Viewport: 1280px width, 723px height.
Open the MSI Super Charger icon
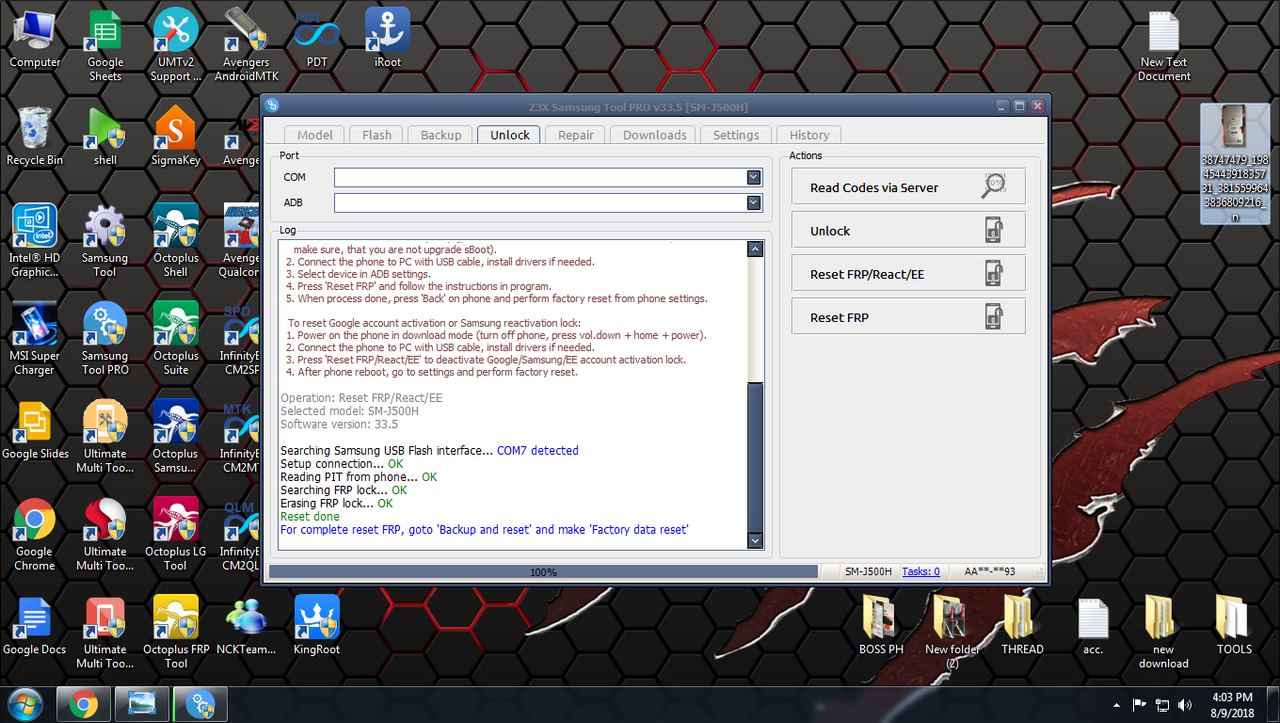35,339
